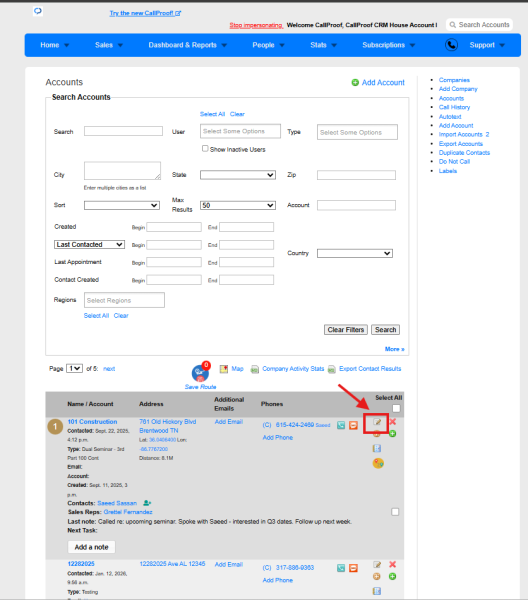
Task: Click teal call icon for 317-886-9363
Action: tap(341, 568)
